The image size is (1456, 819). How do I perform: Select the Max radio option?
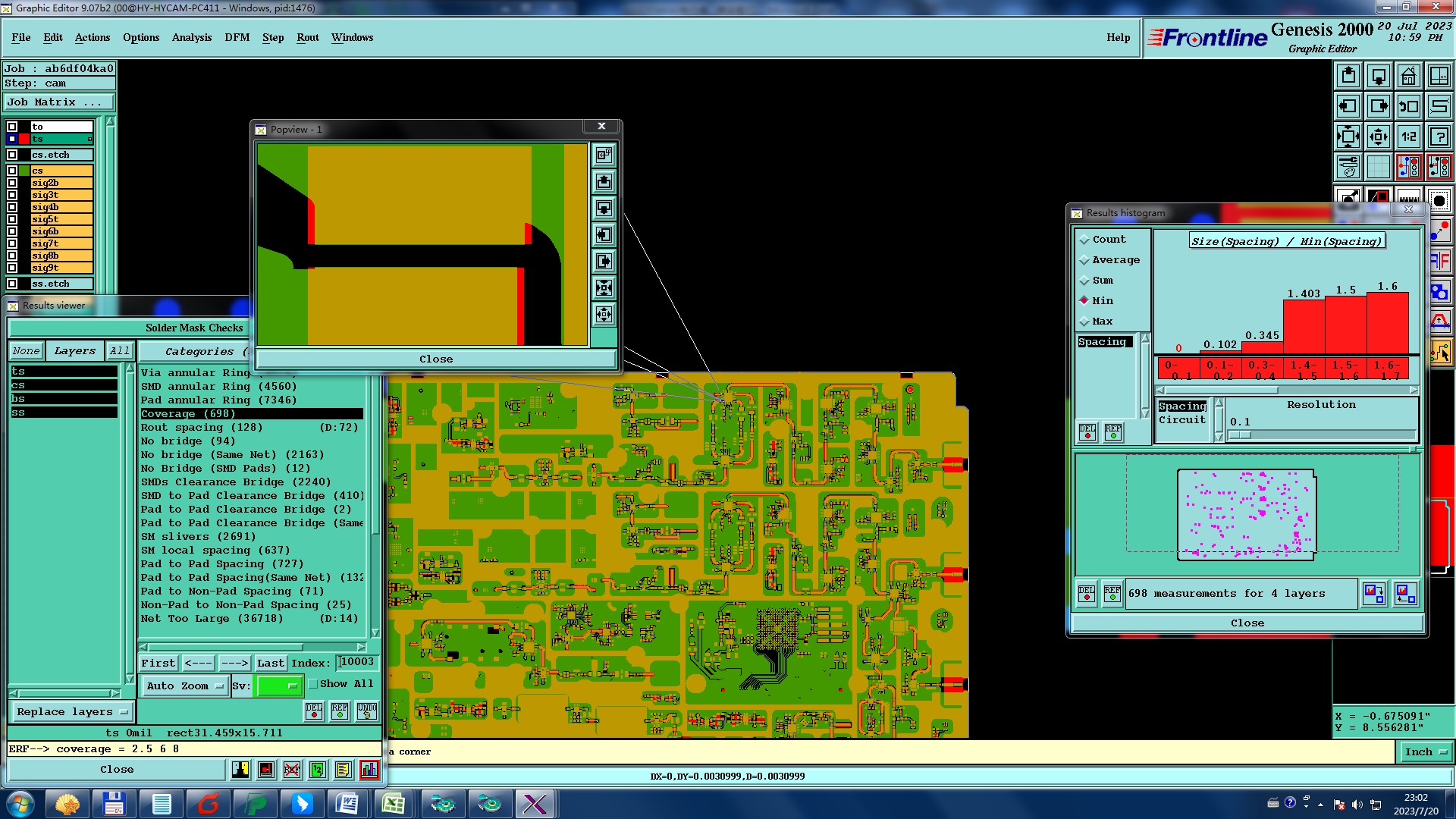[1084, 322]
